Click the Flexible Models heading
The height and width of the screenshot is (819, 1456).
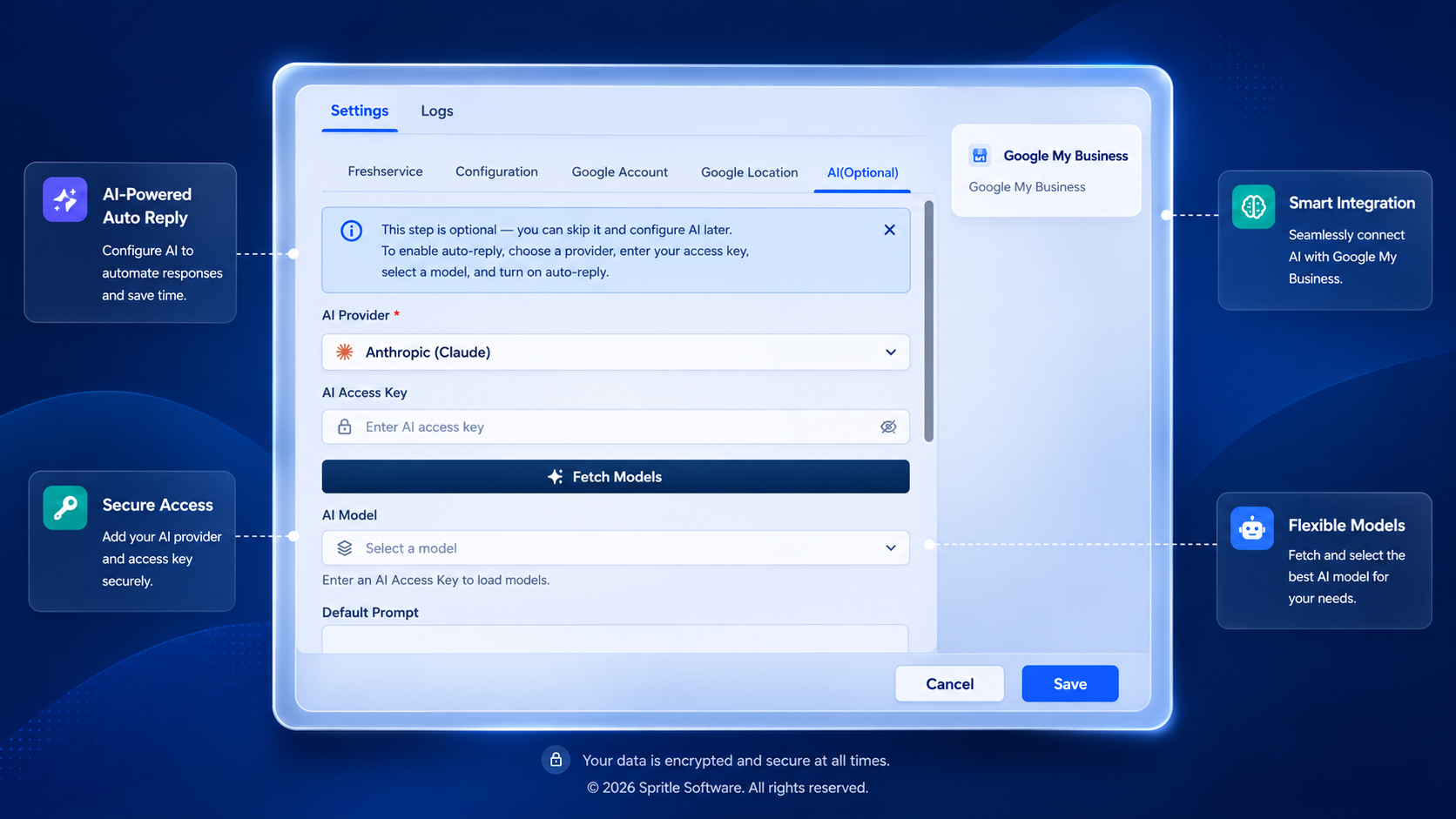pos(1346,525)
